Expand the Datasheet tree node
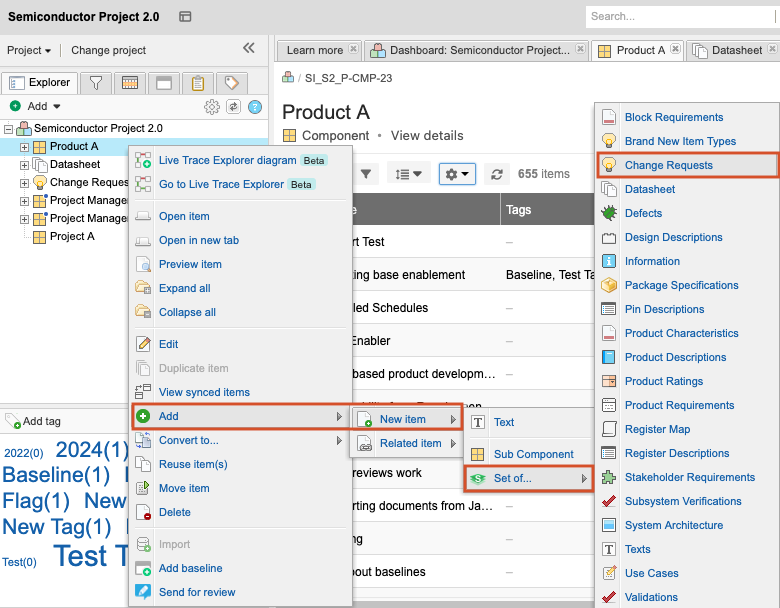 click(25, 165)
